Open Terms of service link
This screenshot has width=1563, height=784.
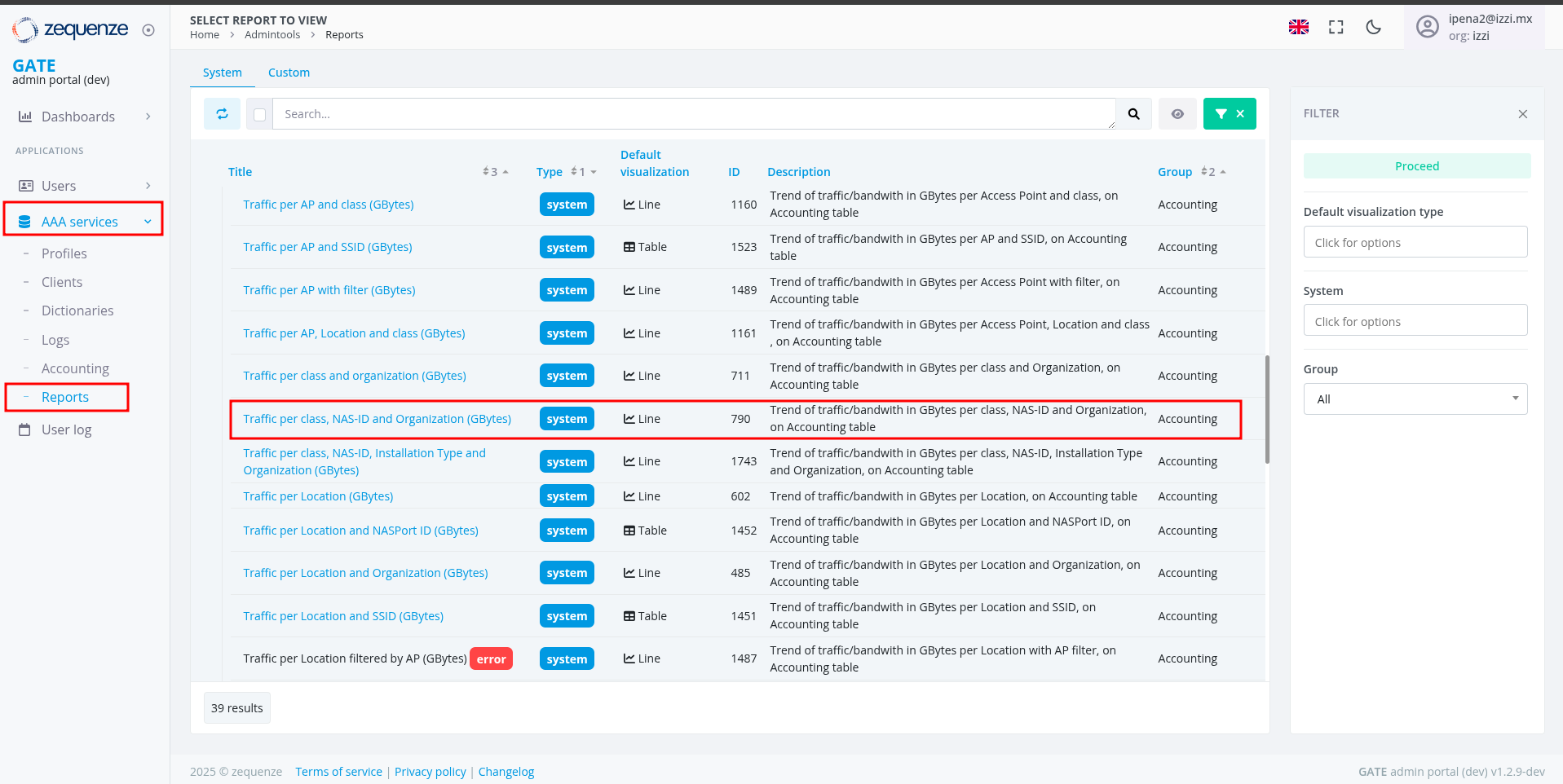click(x=338, y=772)
